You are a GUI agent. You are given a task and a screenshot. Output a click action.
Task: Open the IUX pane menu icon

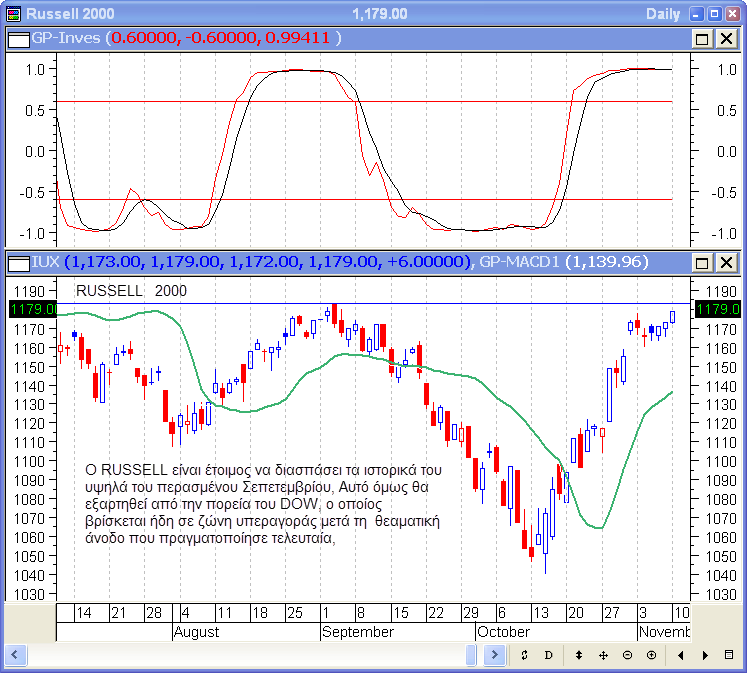[x=18, y=262]
